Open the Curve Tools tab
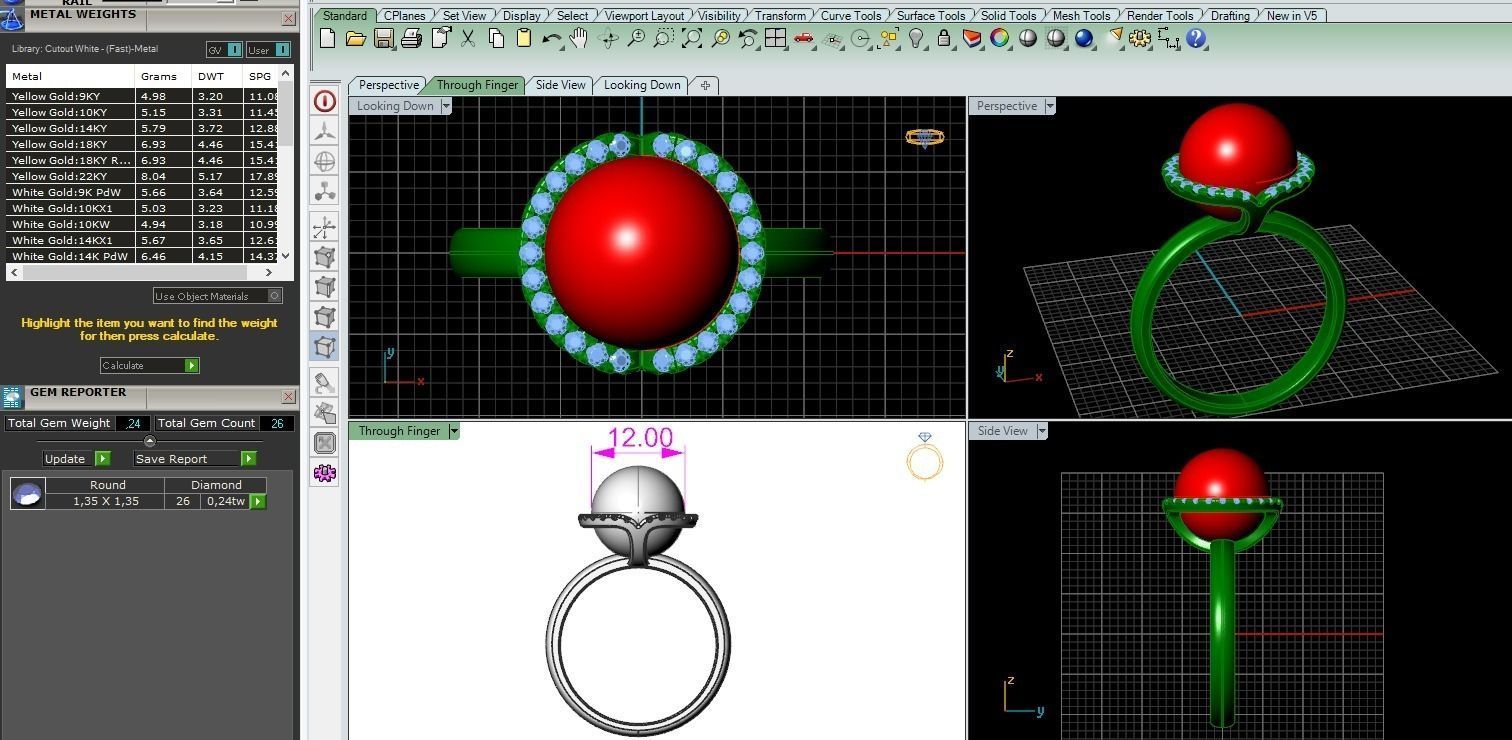This screenshot has width=1512, height=740. pyautogui.click(x=851, y=15)
